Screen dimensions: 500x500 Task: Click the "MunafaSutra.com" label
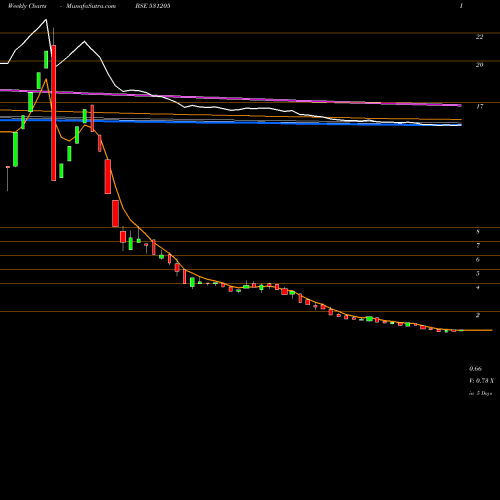(91, 6)
